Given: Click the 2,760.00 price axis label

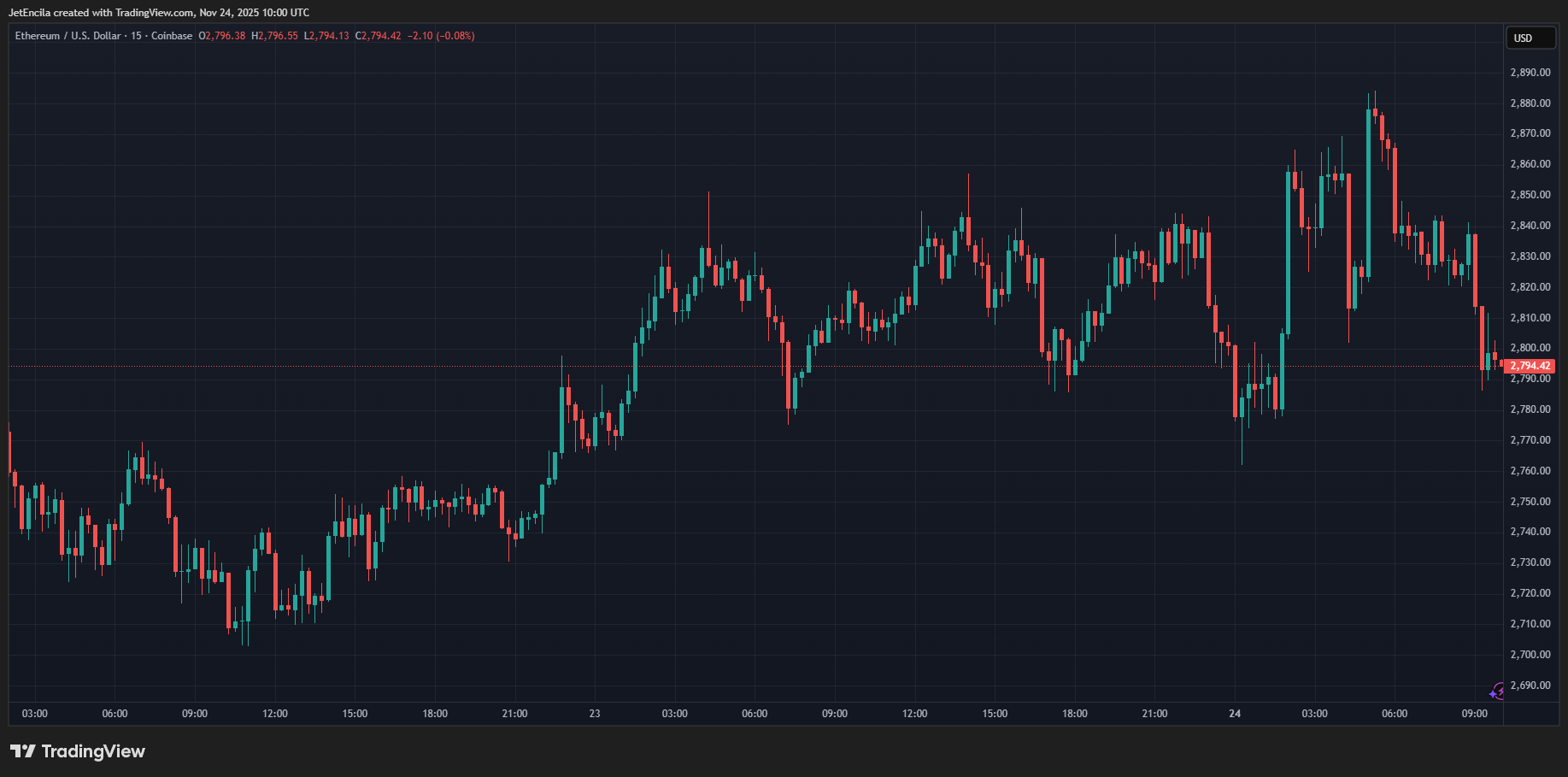Looking at the screenshot, I should click(x=1530, y=471).
